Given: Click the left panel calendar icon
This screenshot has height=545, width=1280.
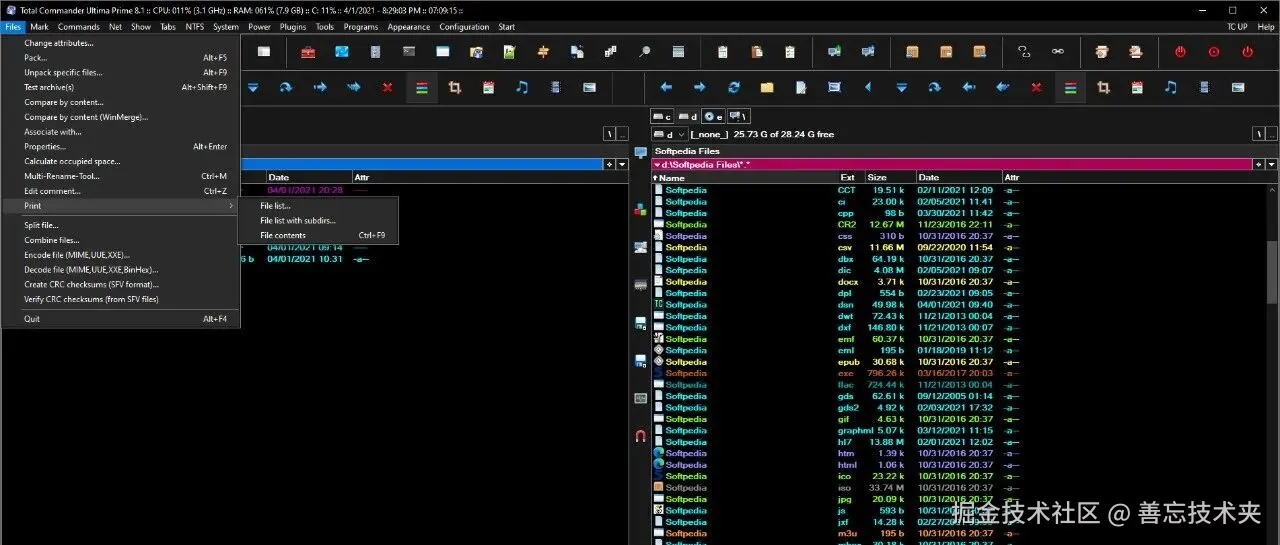Looking at the screenshot, I should [488, 88].
